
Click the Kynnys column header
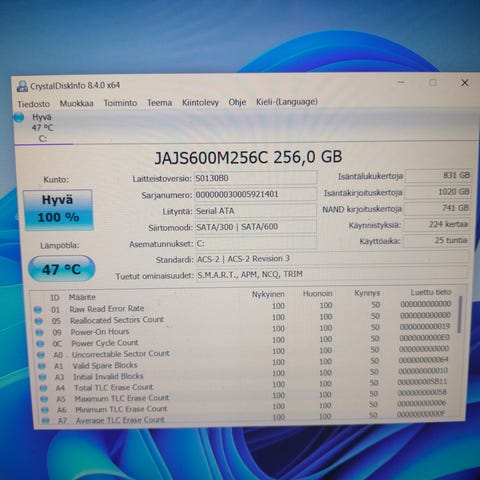(367, 293)
